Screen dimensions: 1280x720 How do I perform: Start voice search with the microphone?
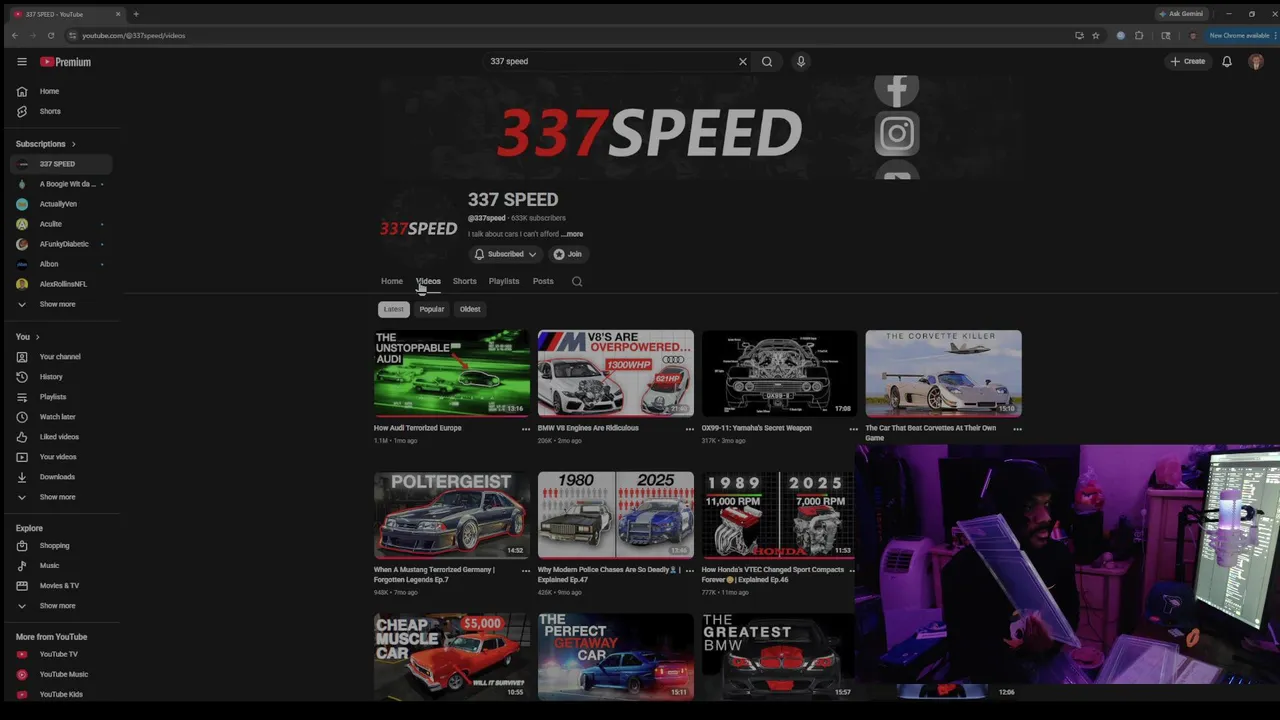(x=801, y=62)
